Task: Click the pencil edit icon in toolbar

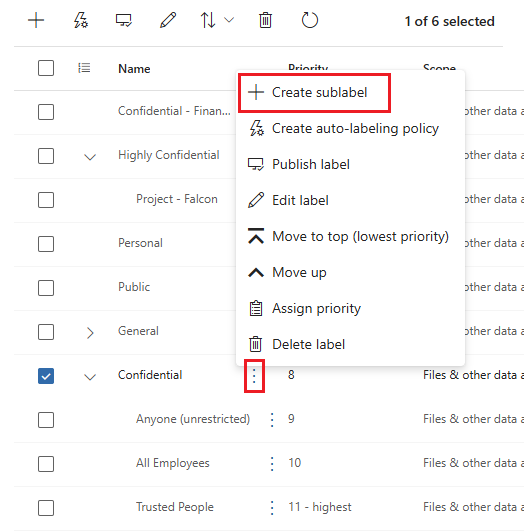Action: 168,20
